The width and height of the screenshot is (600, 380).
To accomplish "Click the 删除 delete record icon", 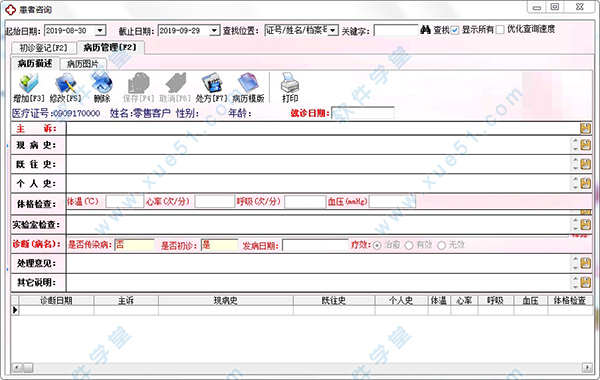I will [102, 83].
